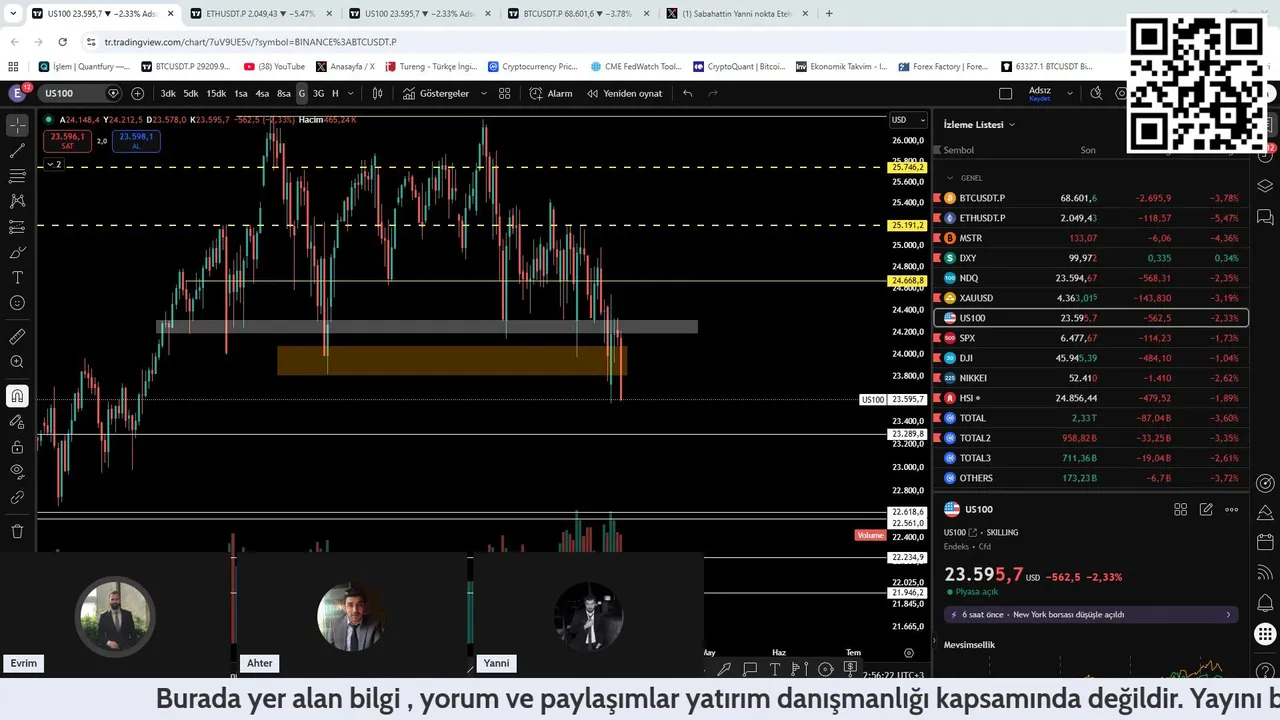This screenshot has width=1280, height=720.
Task: Open the Forex Factory bookmark
Action: point(942,67)
